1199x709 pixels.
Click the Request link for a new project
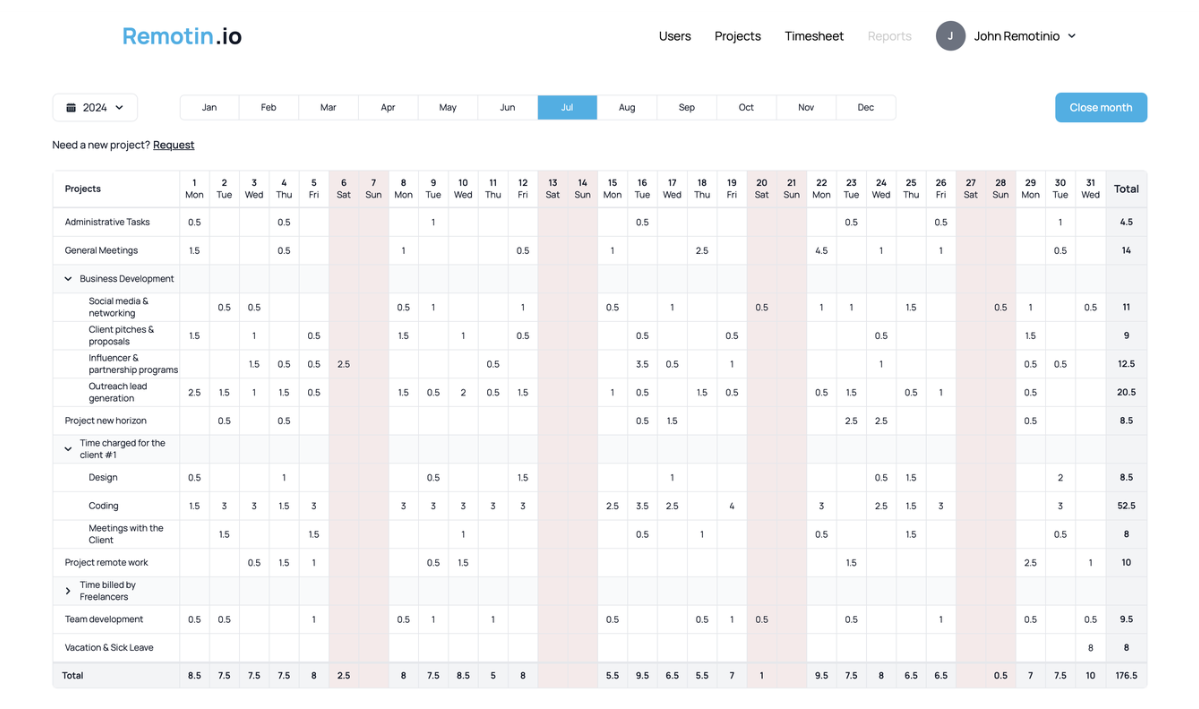pyautogui.click(x=173, y=145)
